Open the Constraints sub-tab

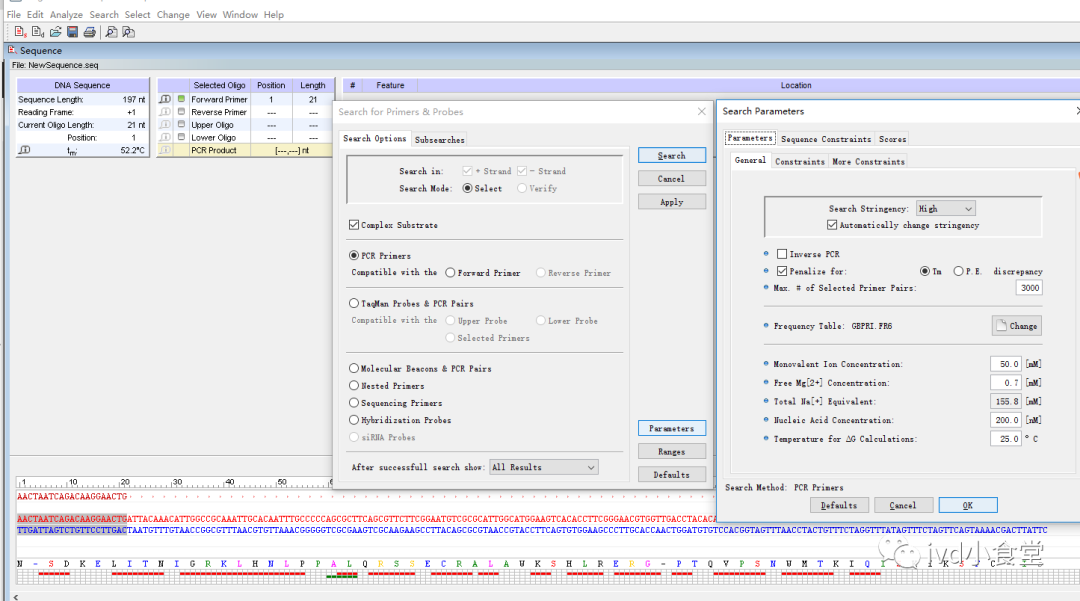(x=800, y=162)
